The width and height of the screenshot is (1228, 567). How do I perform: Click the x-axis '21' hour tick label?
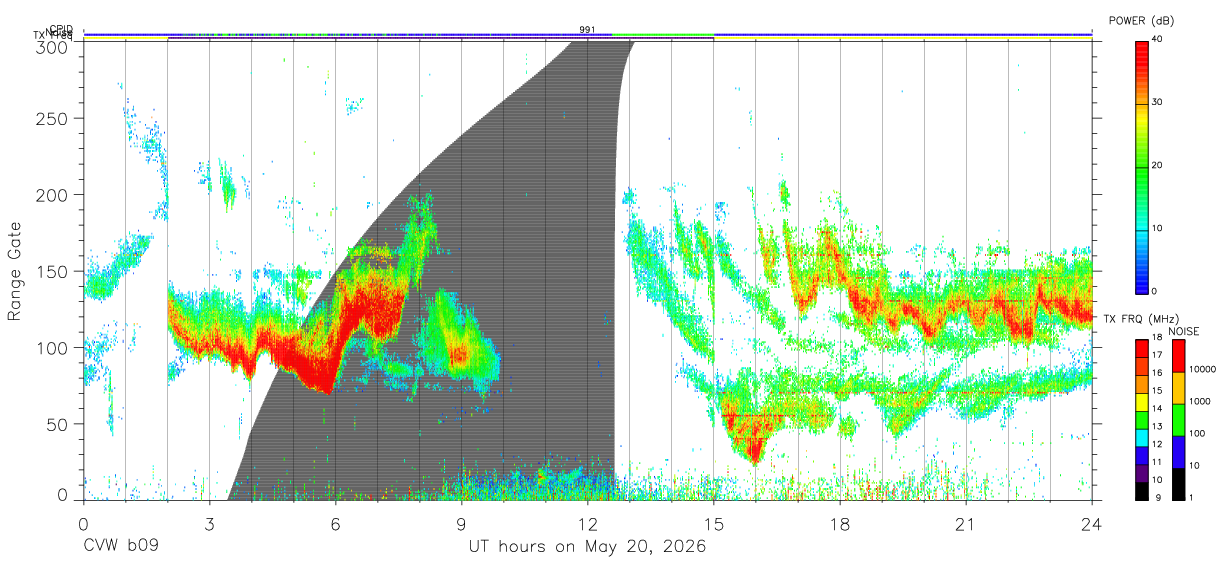coord(965,524)
